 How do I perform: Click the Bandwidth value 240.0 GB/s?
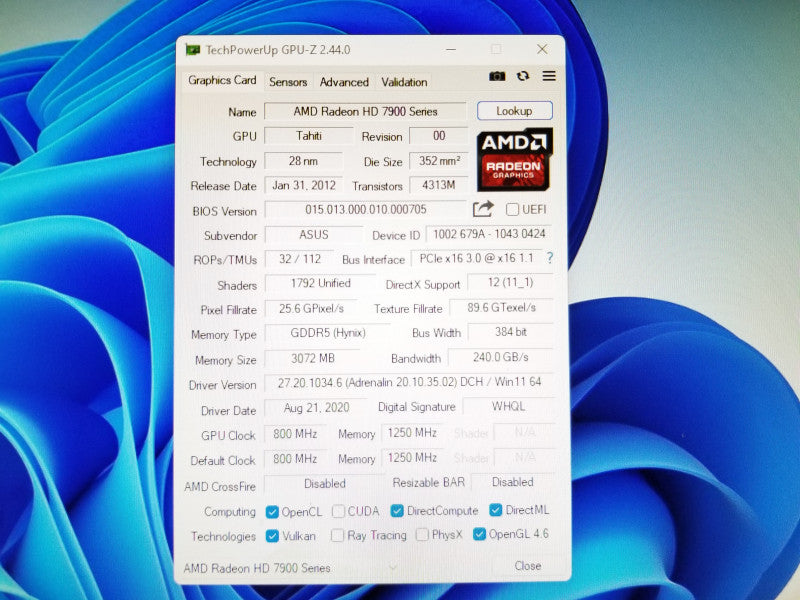501,357
